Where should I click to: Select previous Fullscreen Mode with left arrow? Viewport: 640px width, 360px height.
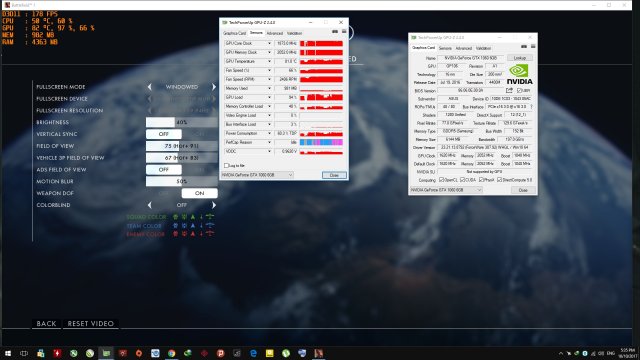point(149,87)
